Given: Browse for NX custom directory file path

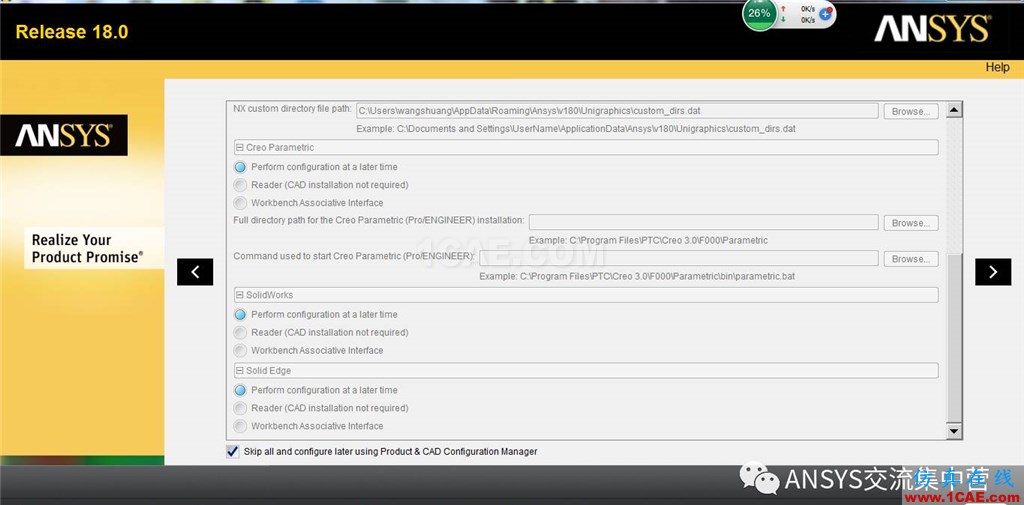Looking at the screenshot, I should pyautogui.click(x=911, y=111).
